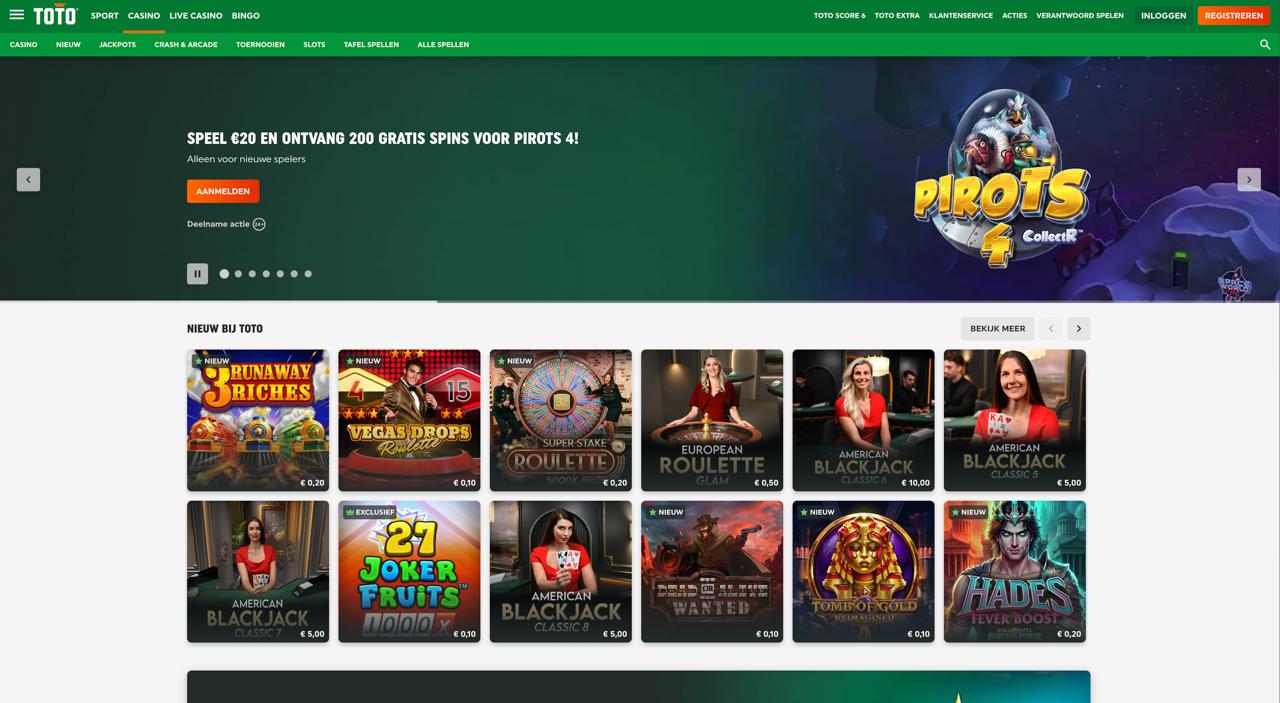Click the orange Registreren button
This screenshot has height=703, width=1280.
(x=1233, y=16)
